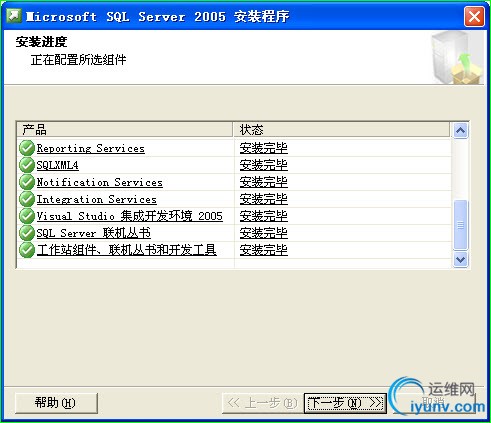Click the 安装完毕 status for Visual Studio 集成开发环境 2005

[x=264, y=216]
